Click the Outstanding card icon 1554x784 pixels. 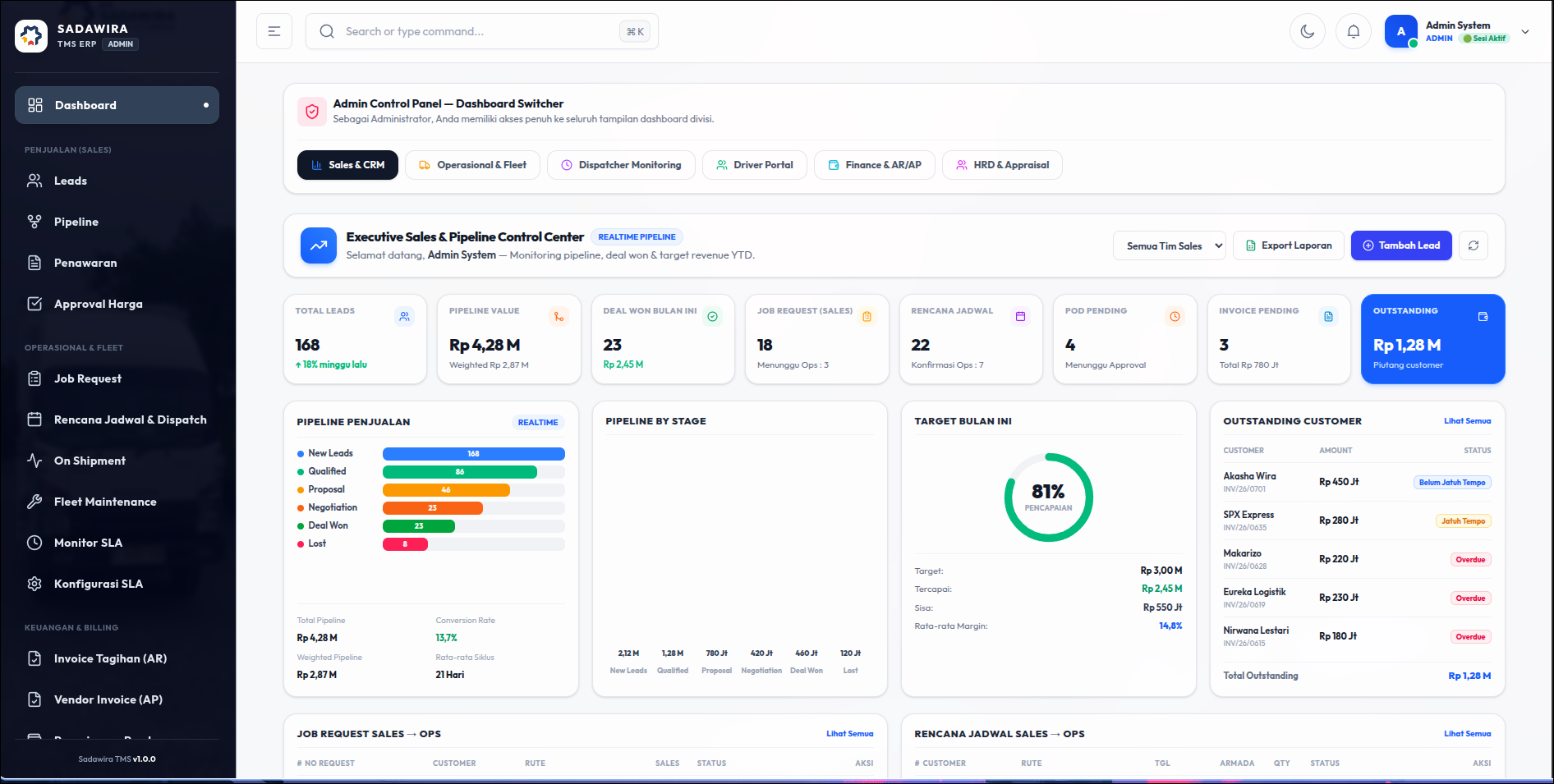tap(1483, 316)
